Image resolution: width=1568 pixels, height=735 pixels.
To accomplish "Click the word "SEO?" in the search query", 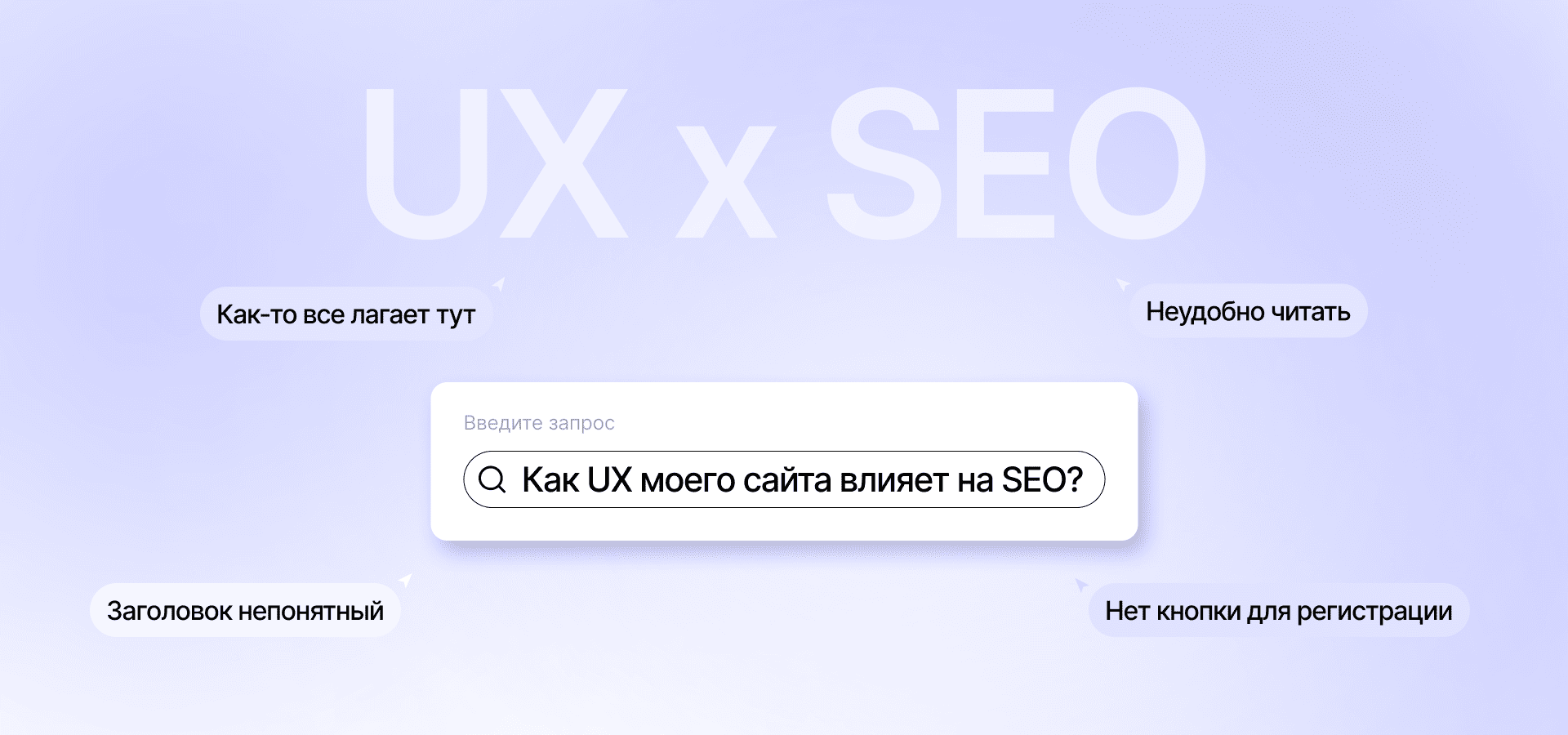I will coord(1042,479).
